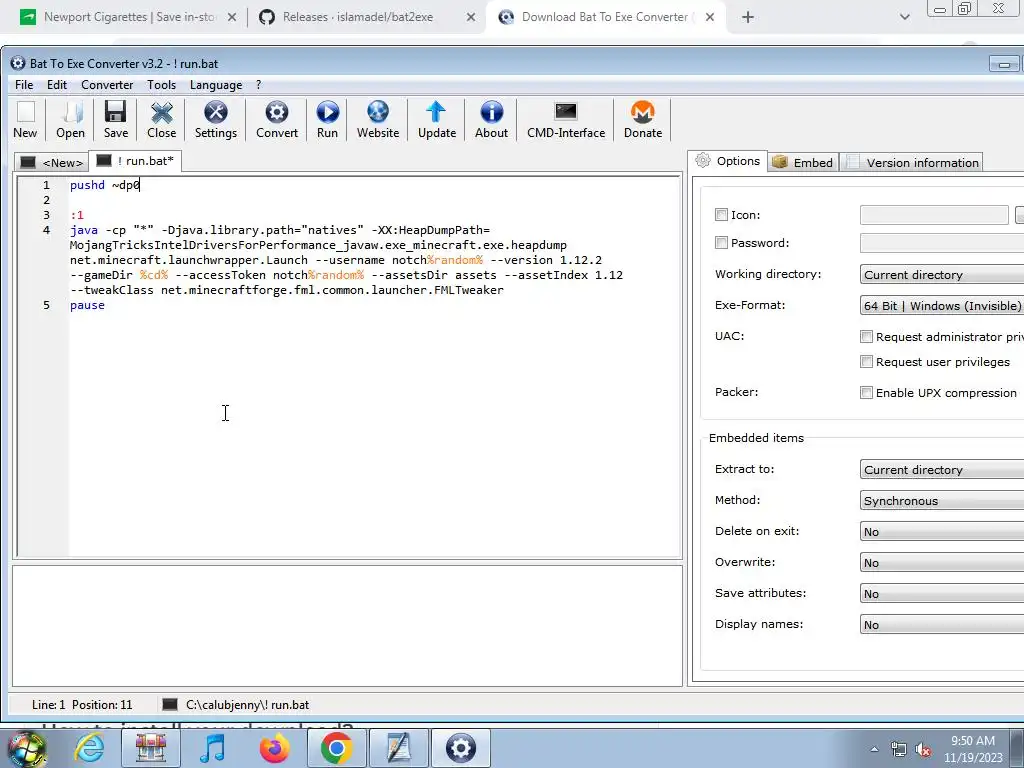1024x768 pixels.
Task: Open Display names dropdown
Action: 942,624
